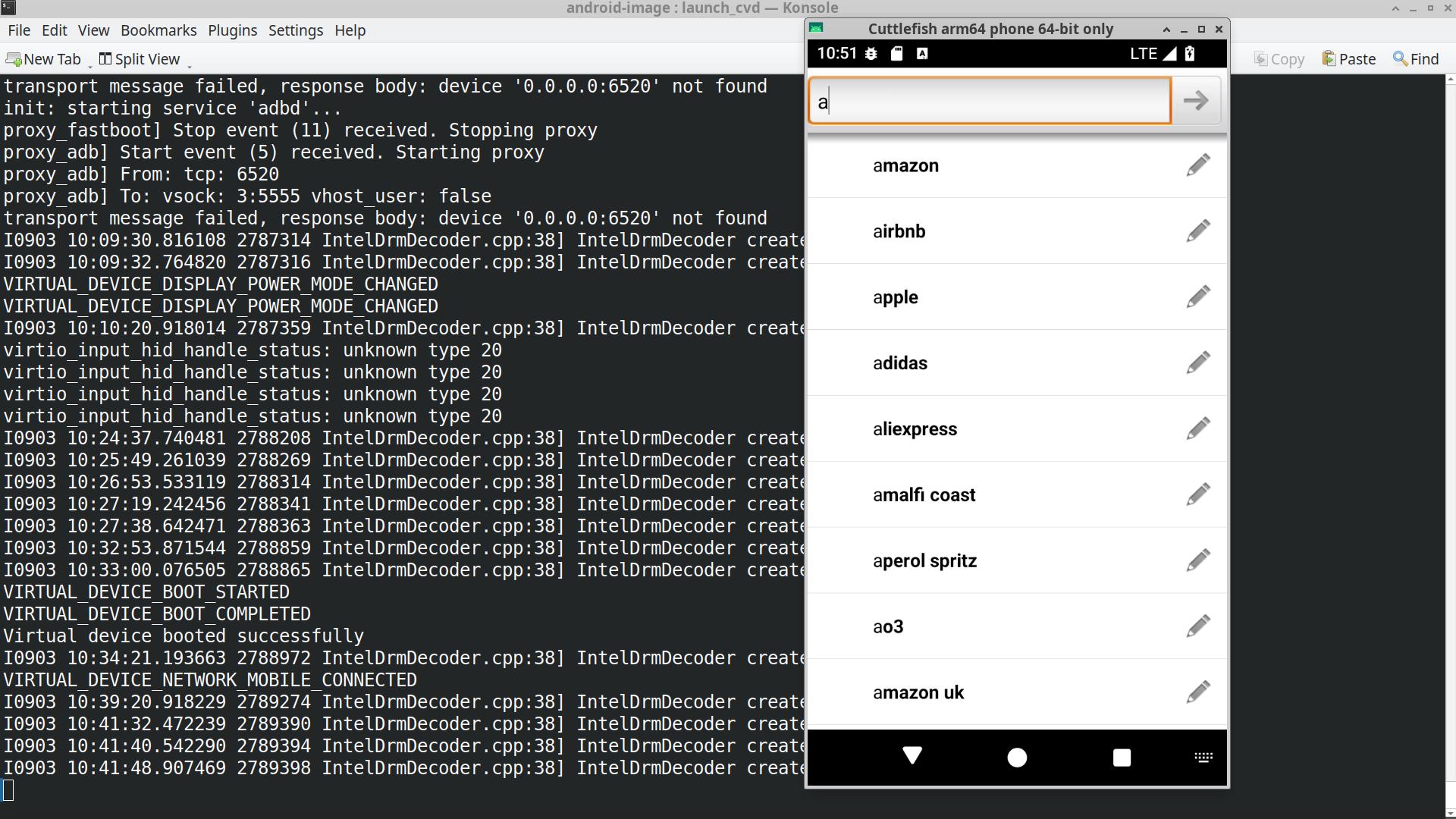Open the File menu
The height and width of the screenshot is (819, 1456).
pyautogui.click(x=19, y=30)
